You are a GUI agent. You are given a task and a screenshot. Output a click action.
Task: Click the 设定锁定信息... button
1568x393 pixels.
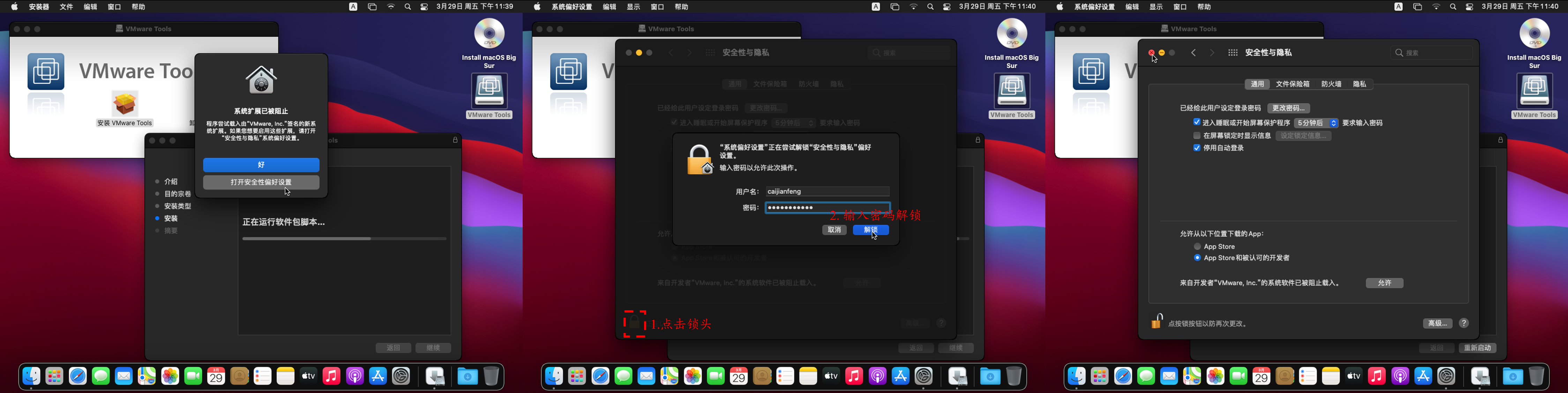tap(1304, 136)
